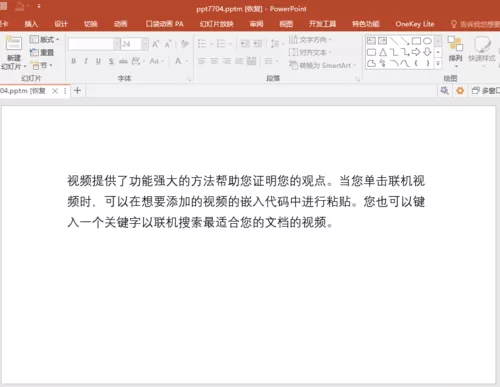
Task: Toggle italic formatting
Action: tap(86, 61)
